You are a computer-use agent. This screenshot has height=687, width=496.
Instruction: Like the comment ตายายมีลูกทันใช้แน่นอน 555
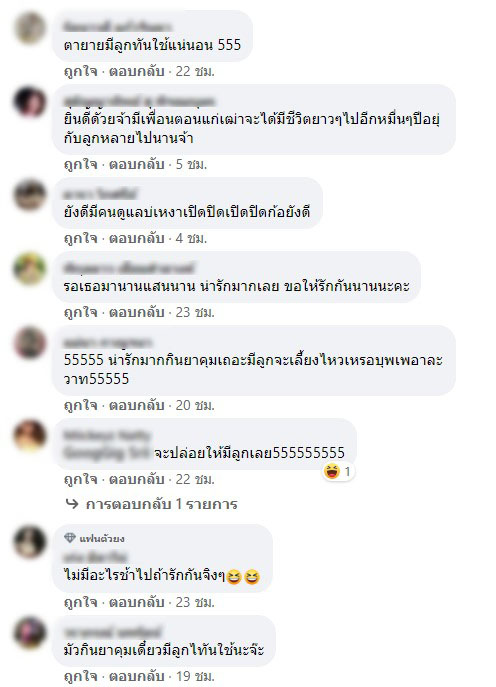click(81, 71)
